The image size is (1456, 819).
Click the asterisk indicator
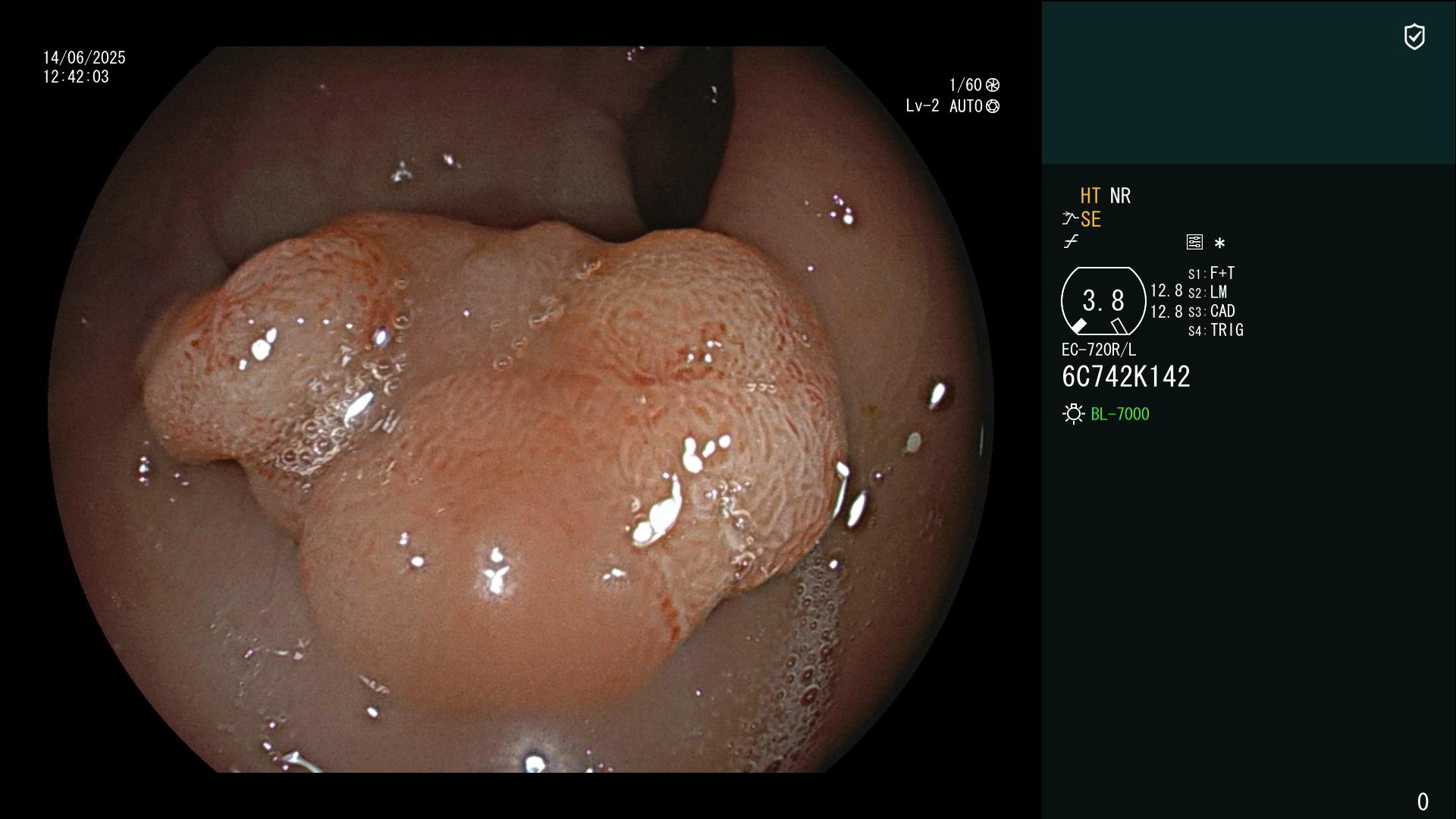(x=1219, y=243)
